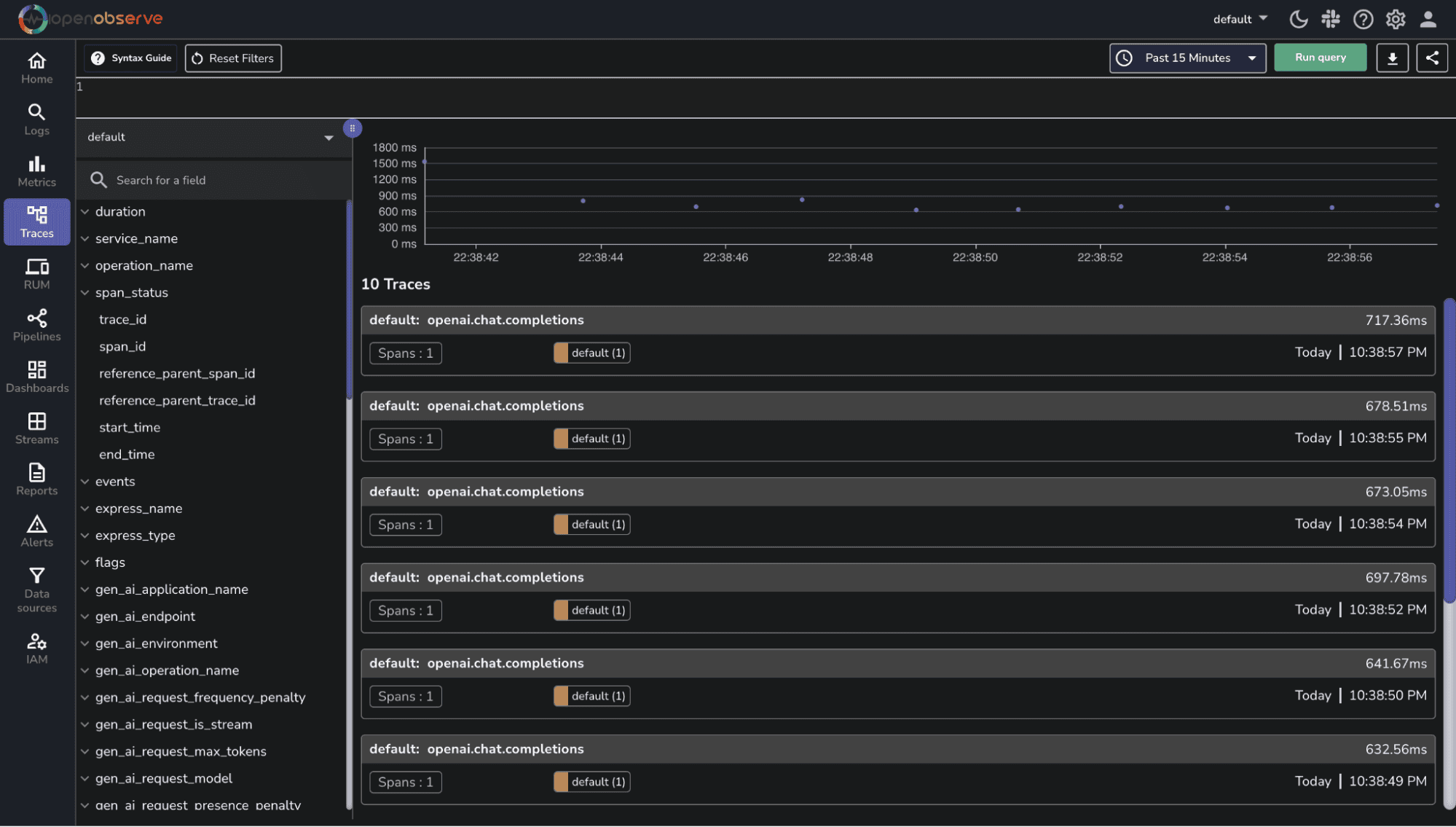Expand the duration field
This screenshot has width=1456, height=827.
(85, 212)
